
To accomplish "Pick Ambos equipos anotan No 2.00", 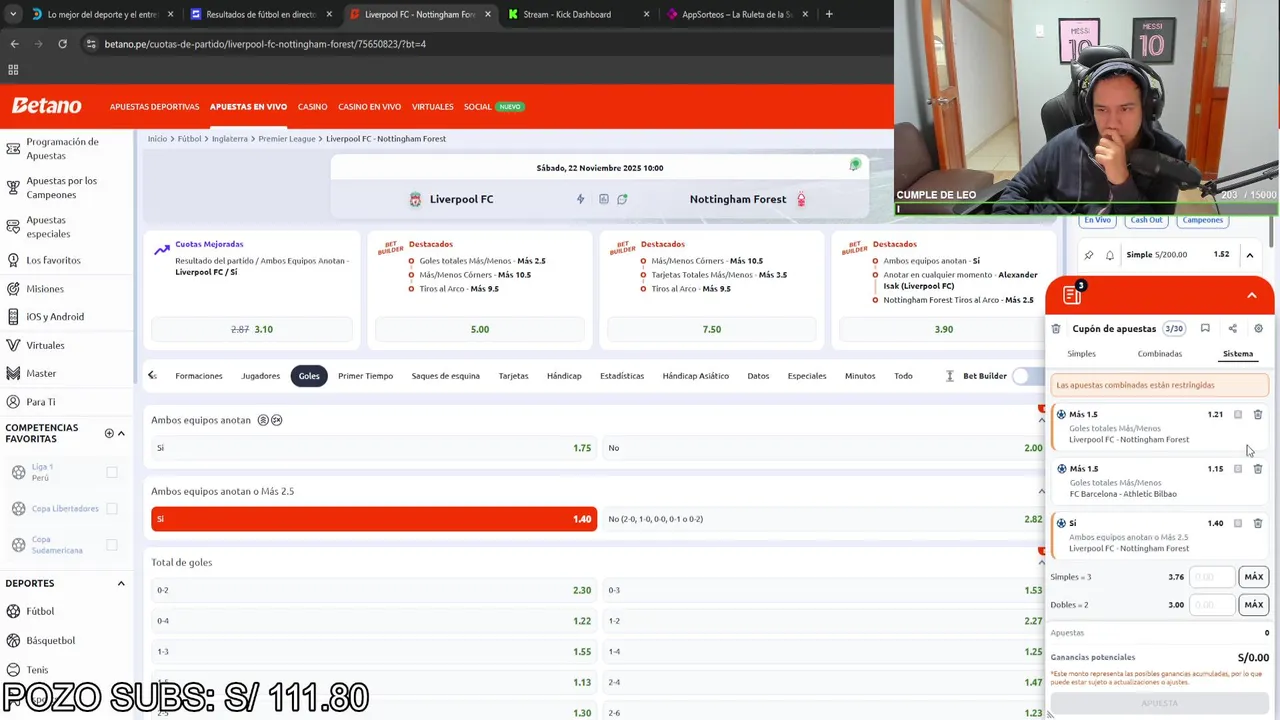I will [x=825, y=448].
